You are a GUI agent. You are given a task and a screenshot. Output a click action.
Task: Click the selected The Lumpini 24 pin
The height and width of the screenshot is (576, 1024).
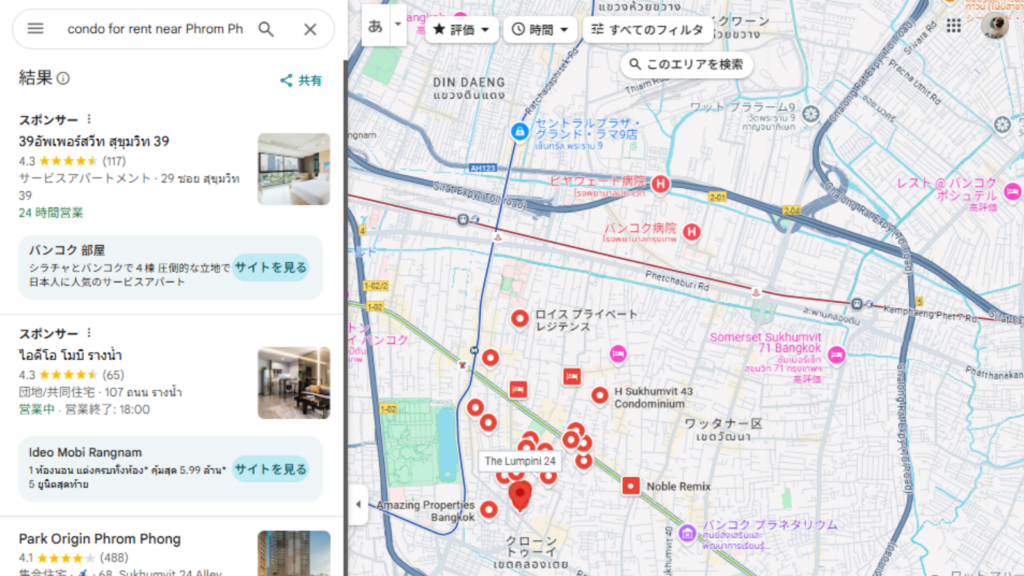click(x=520, y=495)
